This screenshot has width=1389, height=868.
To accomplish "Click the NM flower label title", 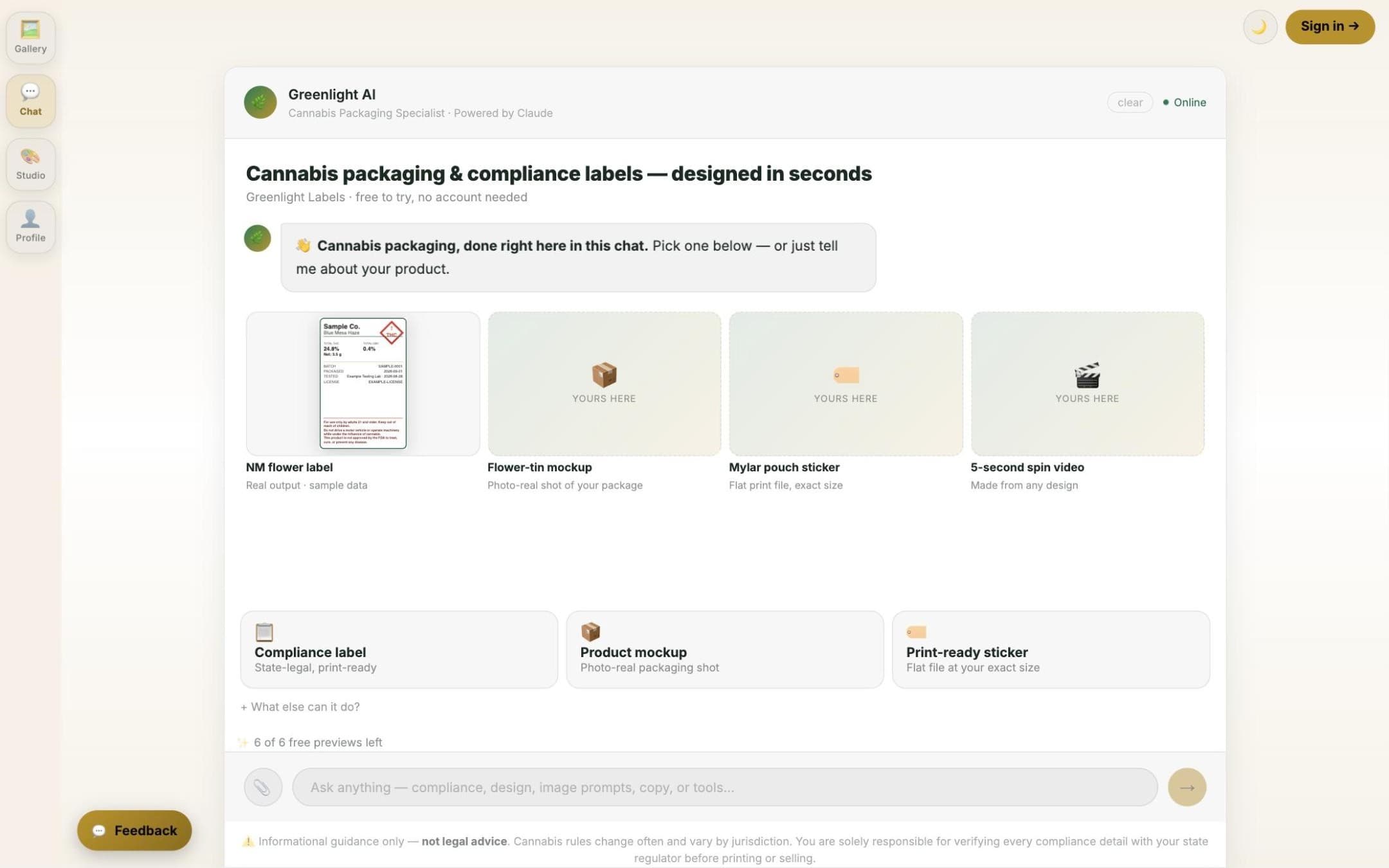I will click(289, 467).
